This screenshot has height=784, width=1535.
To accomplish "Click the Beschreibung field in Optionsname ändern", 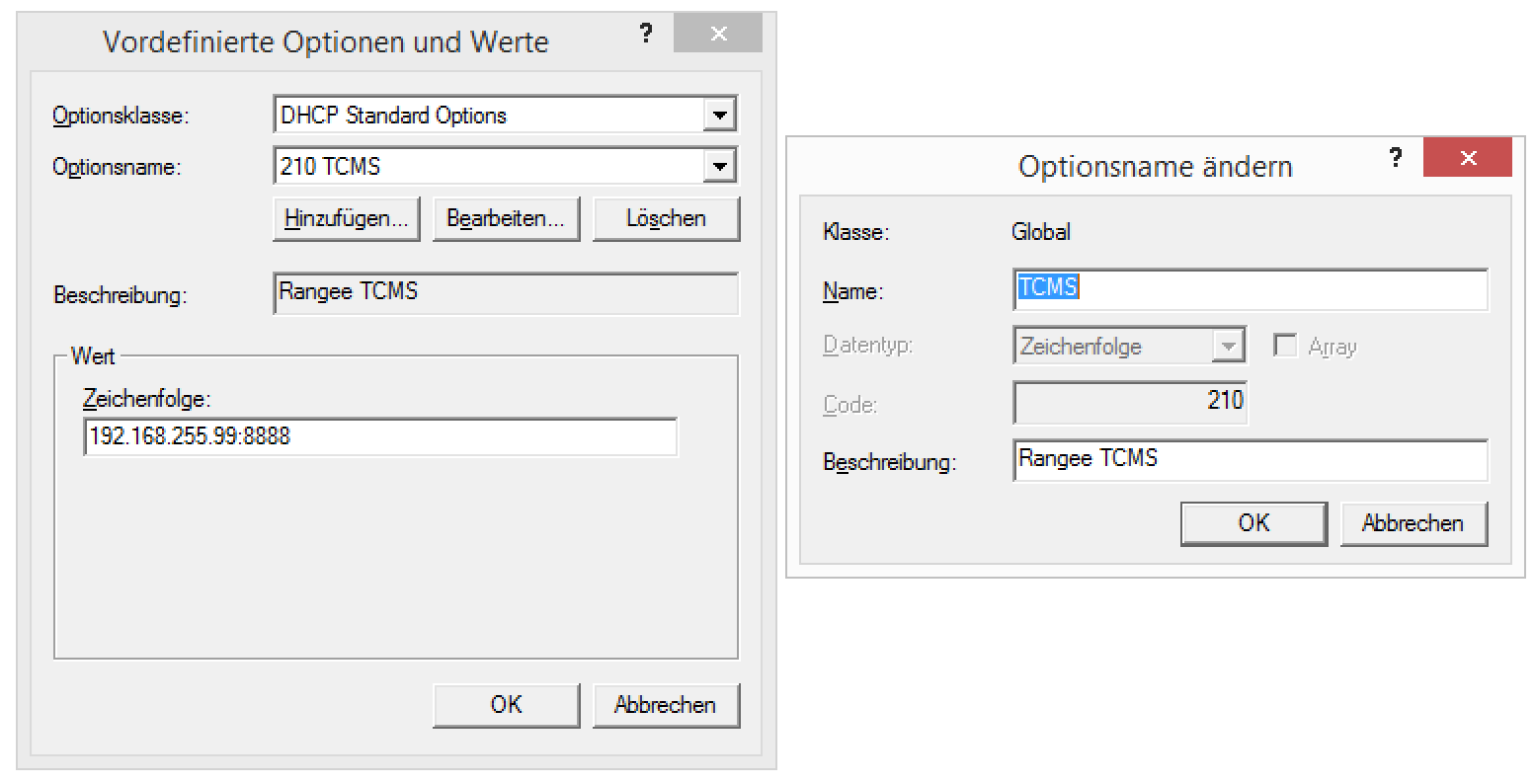I will click(x=1250, y=460).
